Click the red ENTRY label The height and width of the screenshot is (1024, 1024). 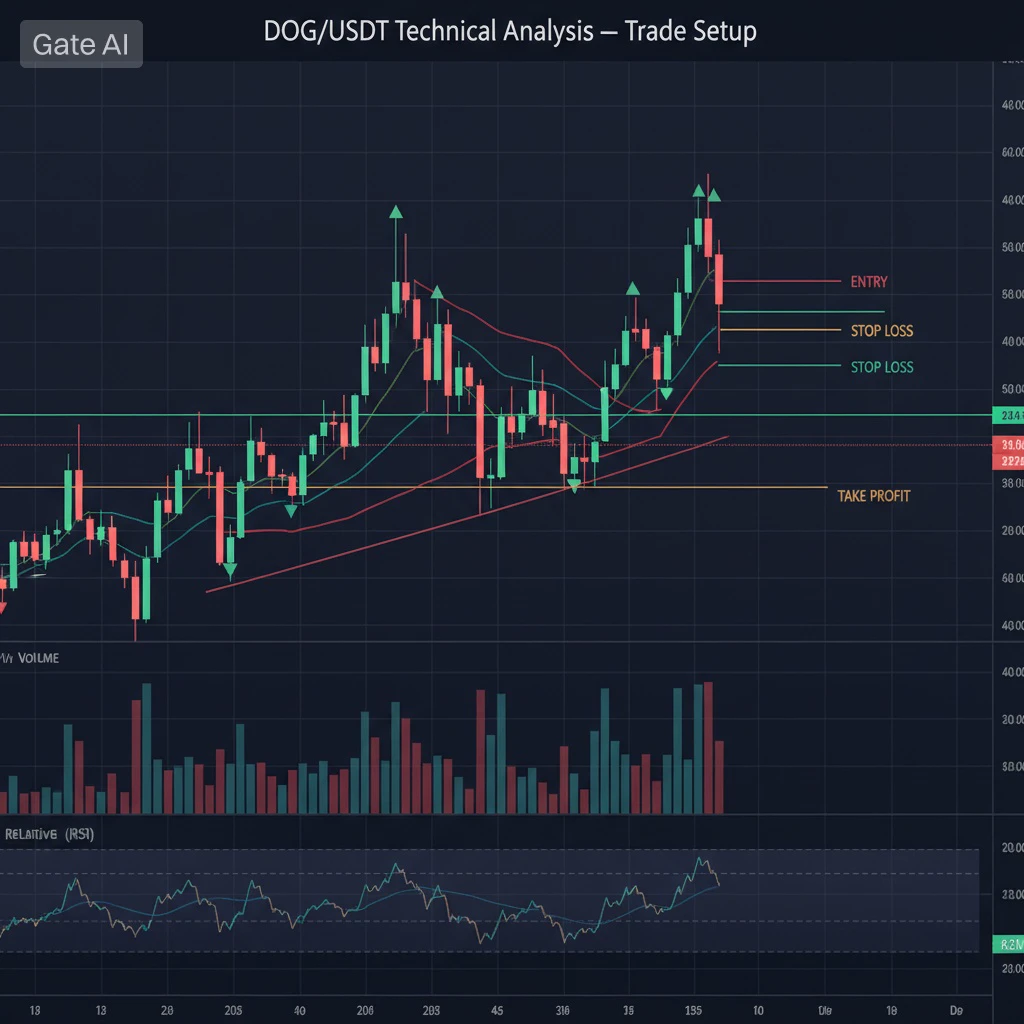coord(869,281)
